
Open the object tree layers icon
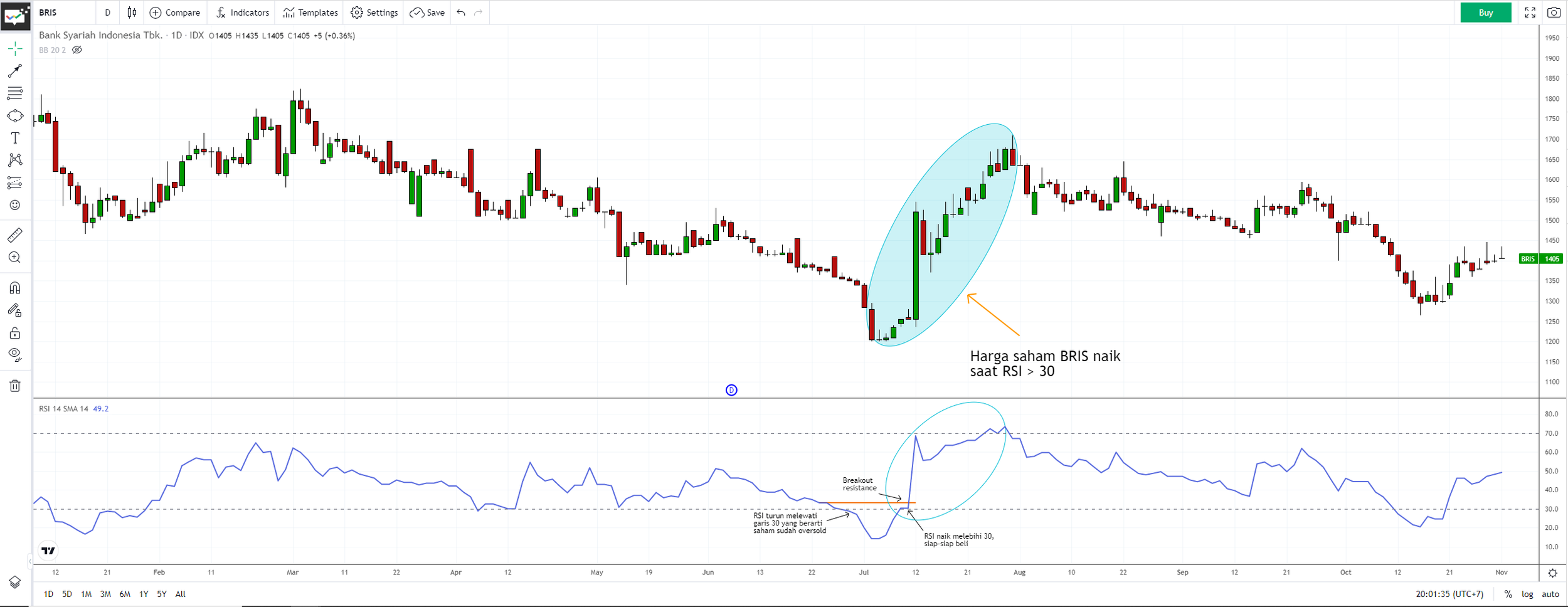[x=15, y=582]
